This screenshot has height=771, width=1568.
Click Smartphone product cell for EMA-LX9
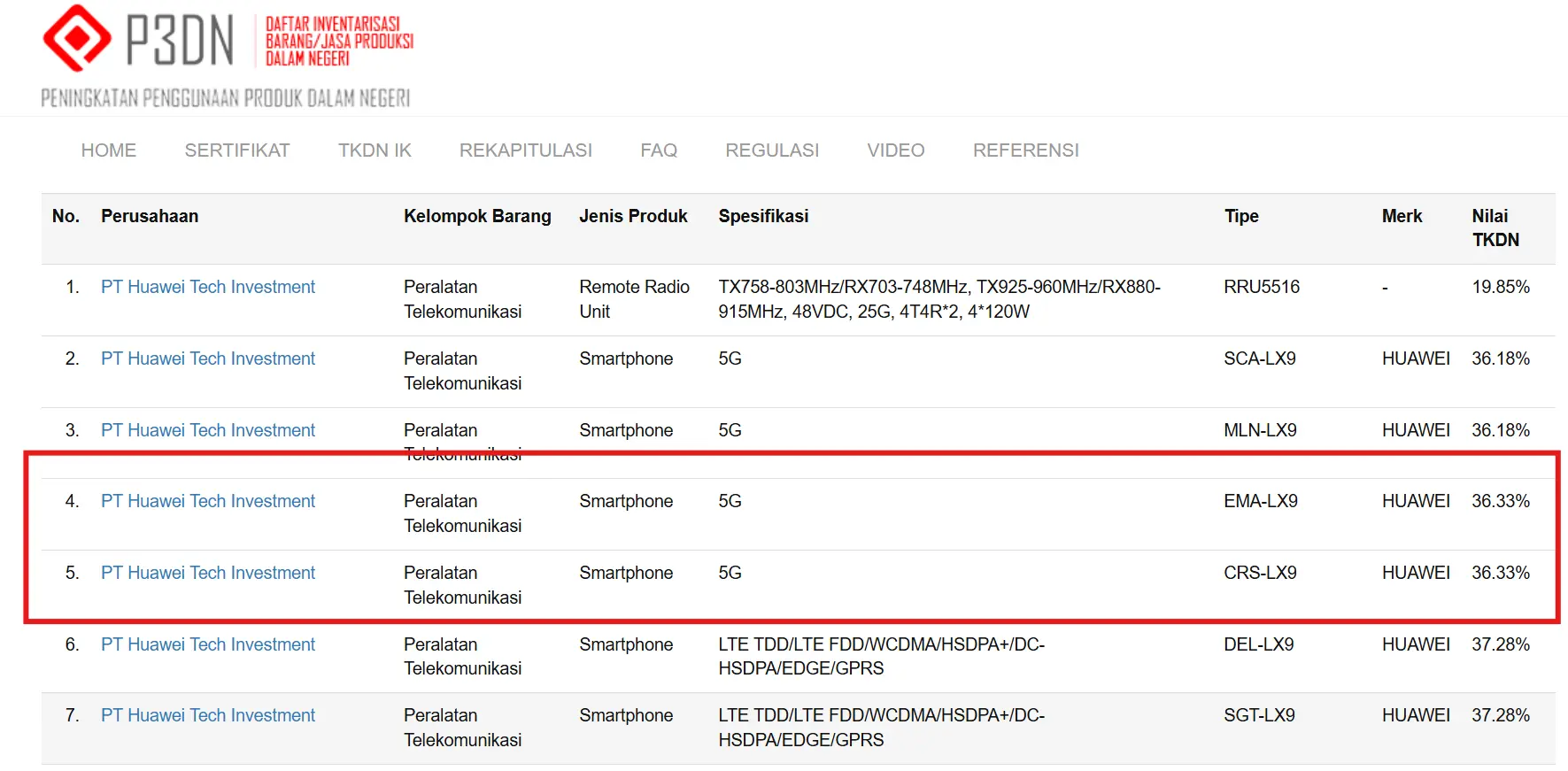coord(626,501)
